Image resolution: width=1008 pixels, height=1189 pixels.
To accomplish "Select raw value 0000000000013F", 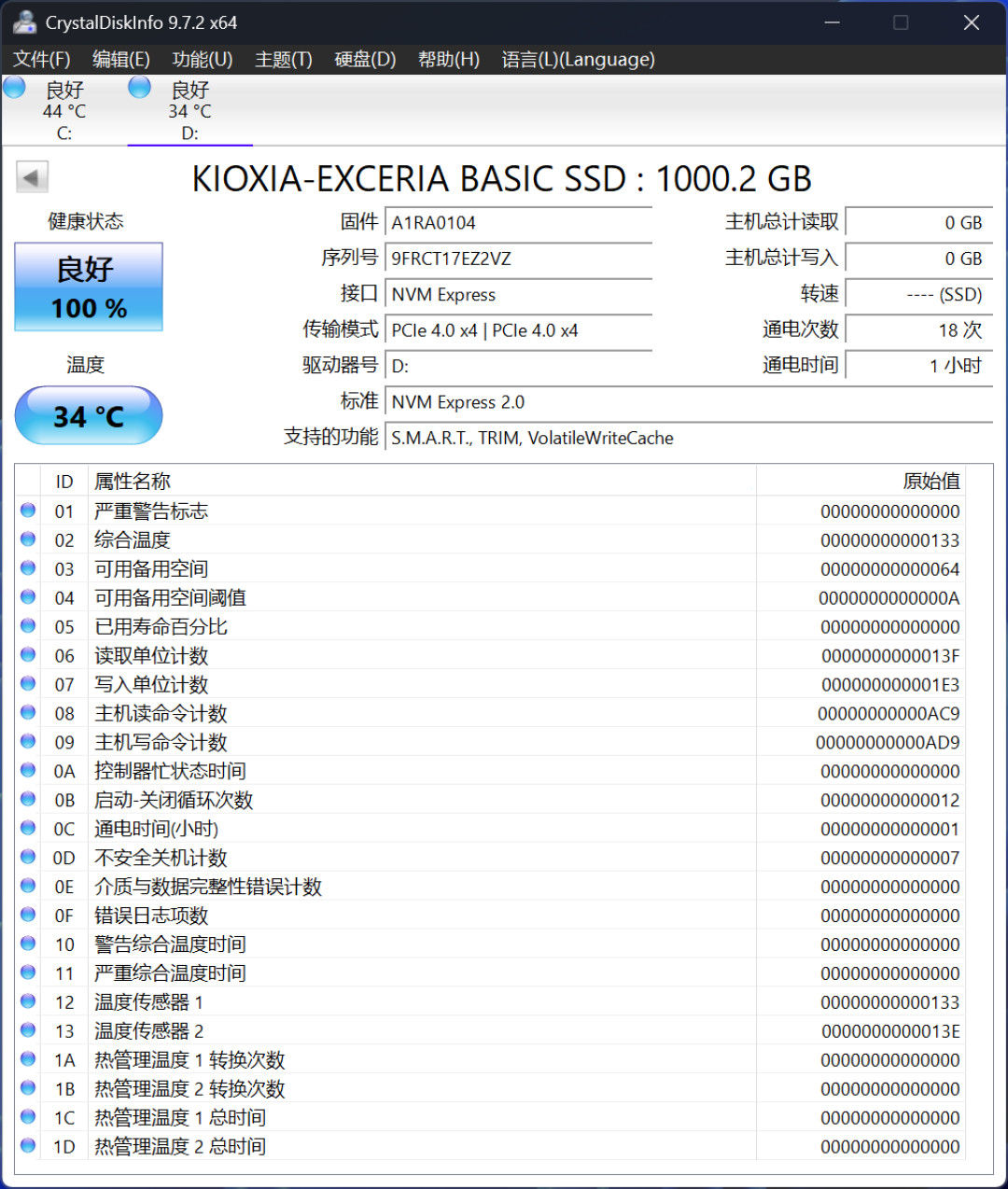I will (x=890, y=656).
